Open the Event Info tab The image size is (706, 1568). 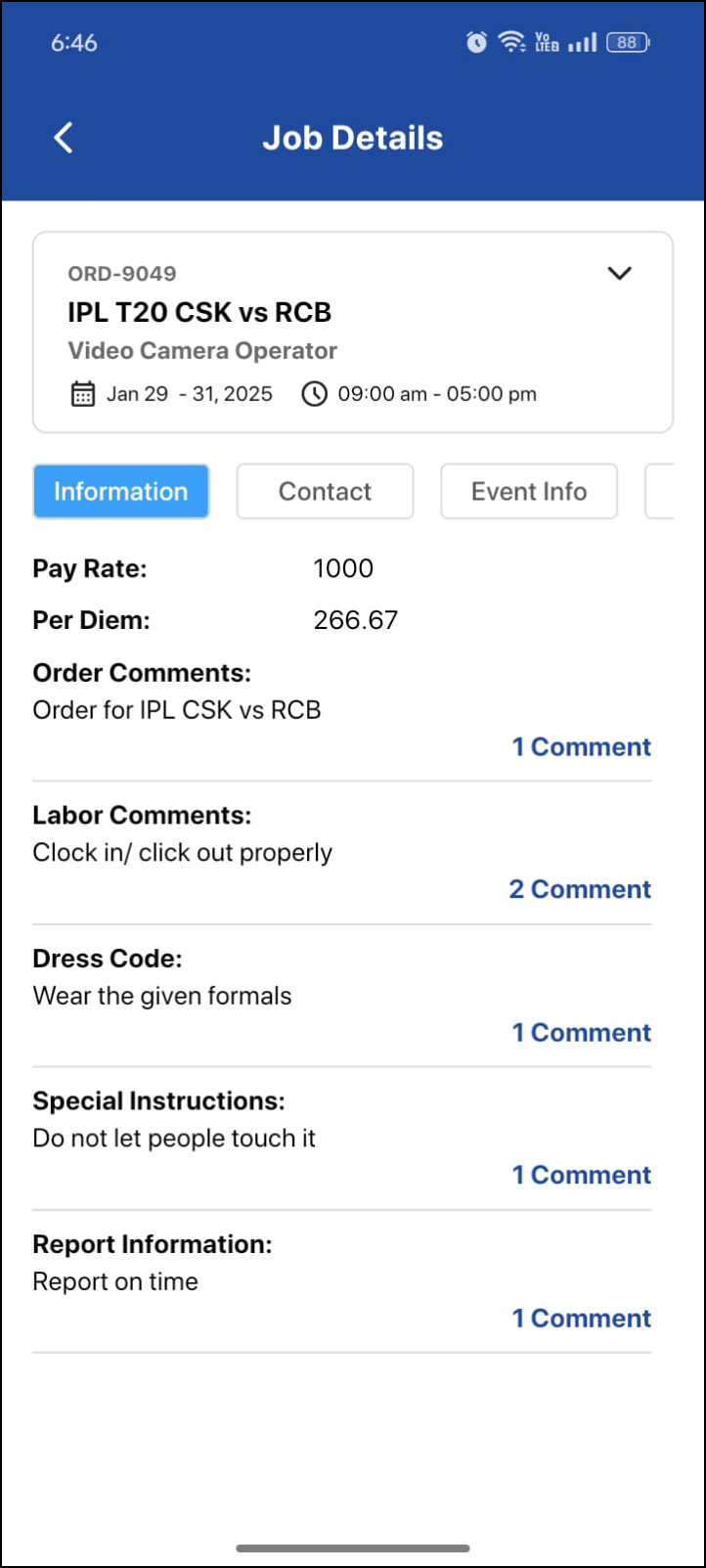click(529, 491)
